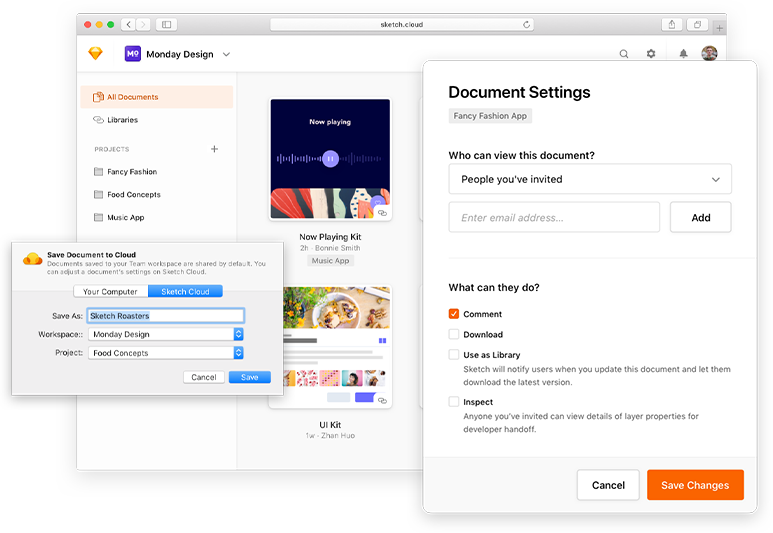The image size is (773, 533).
Task: Toggle the Safari sidebar icon
Action: pyautogui.click(x=166, y=24)
